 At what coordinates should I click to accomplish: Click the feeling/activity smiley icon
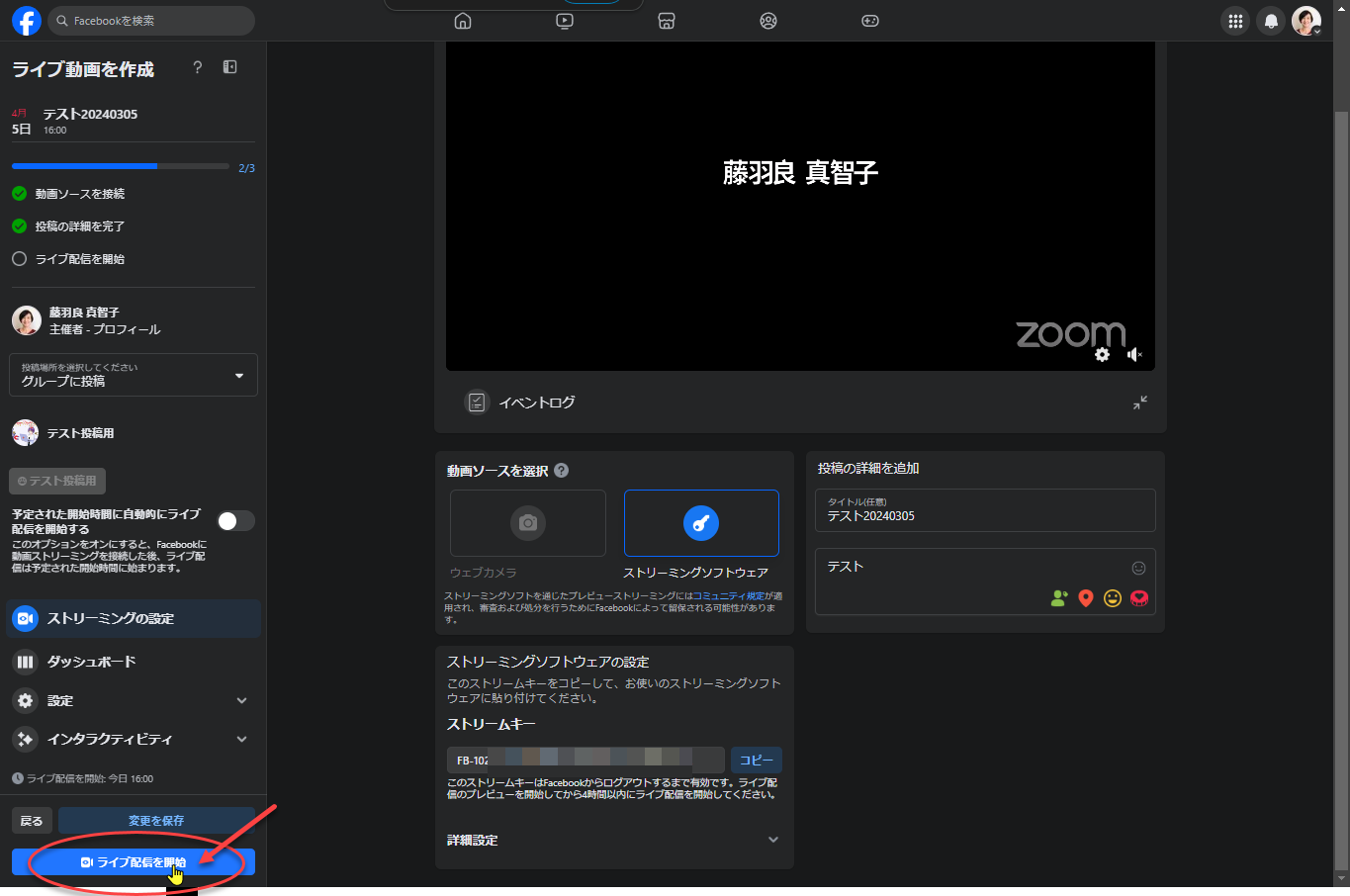1113,598
